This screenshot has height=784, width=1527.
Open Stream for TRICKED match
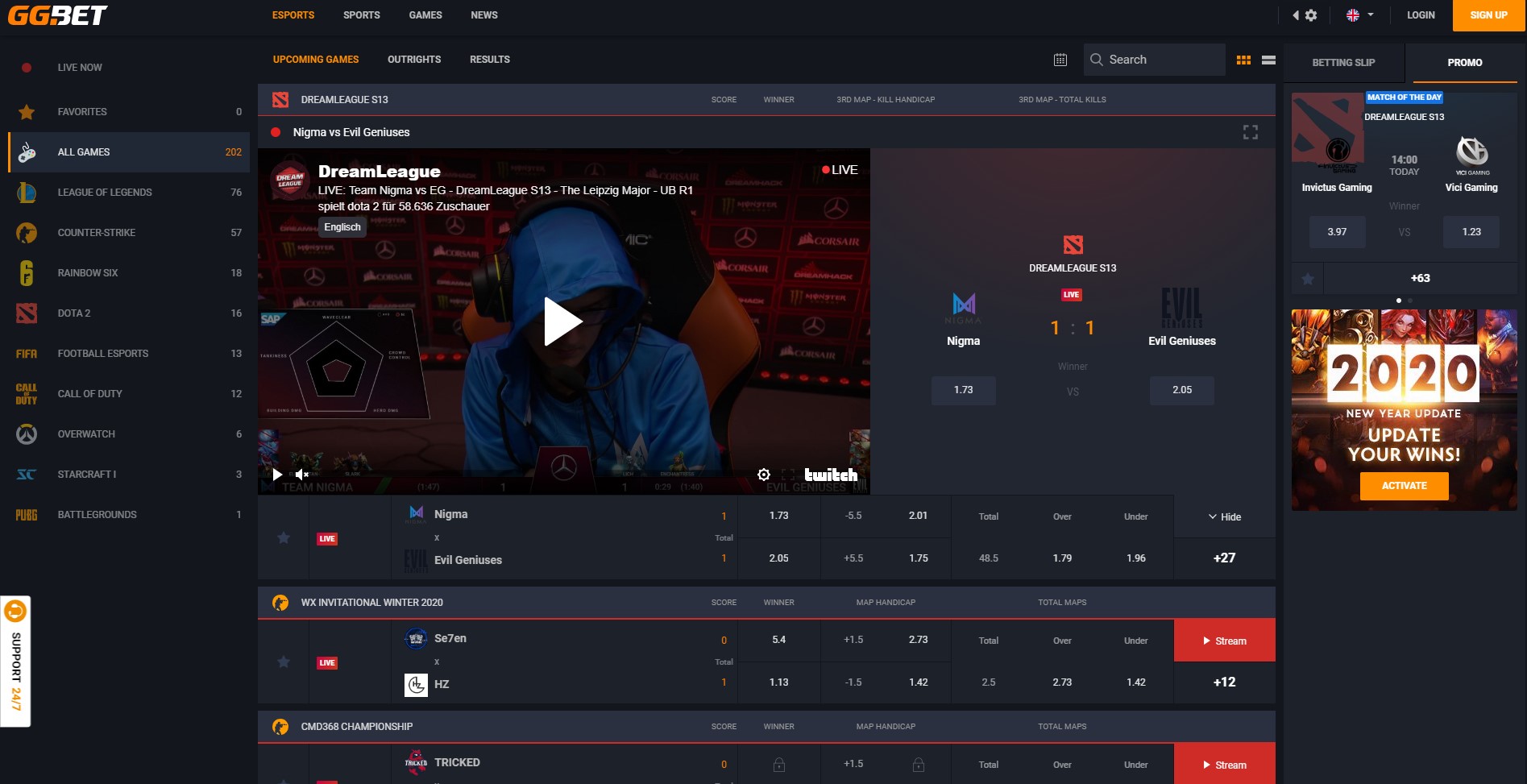click(x=1224, y=764)
